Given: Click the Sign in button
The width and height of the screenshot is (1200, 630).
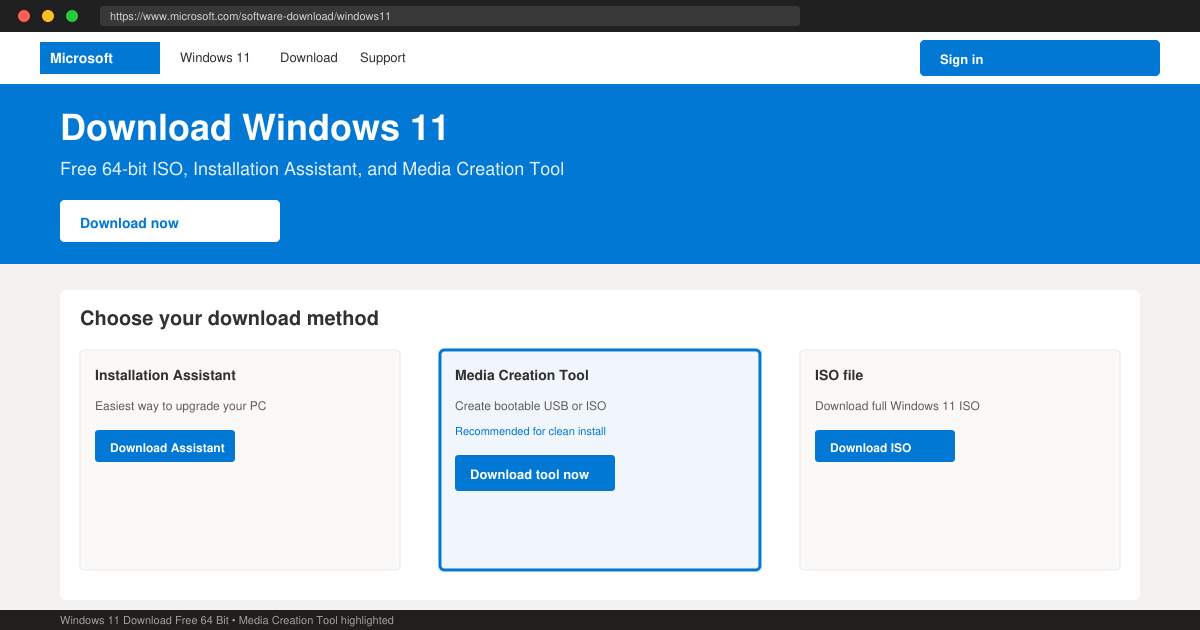Looking at the screenshot, I should (x=1040, y=58).
